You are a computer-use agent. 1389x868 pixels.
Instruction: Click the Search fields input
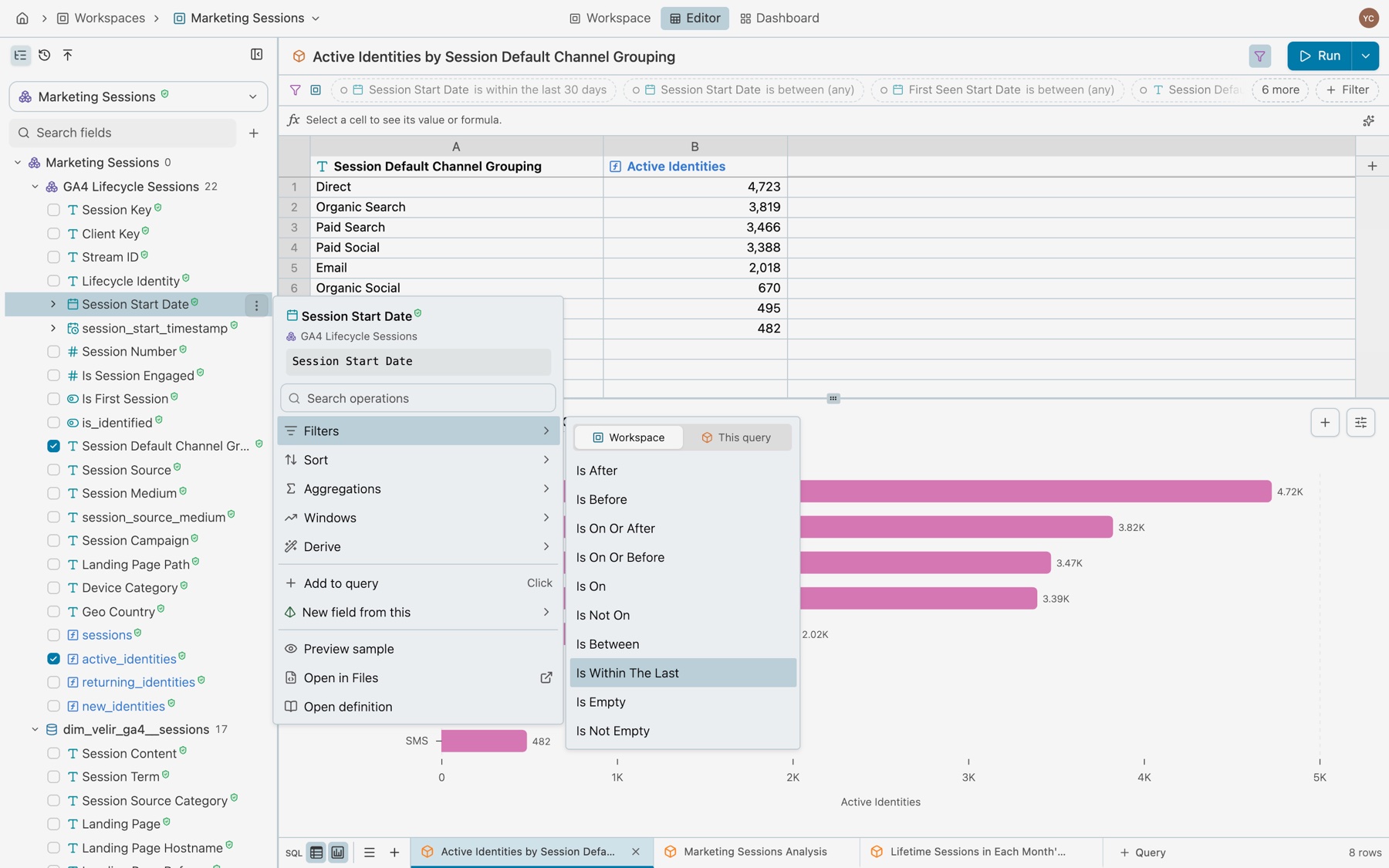(123, 133)
